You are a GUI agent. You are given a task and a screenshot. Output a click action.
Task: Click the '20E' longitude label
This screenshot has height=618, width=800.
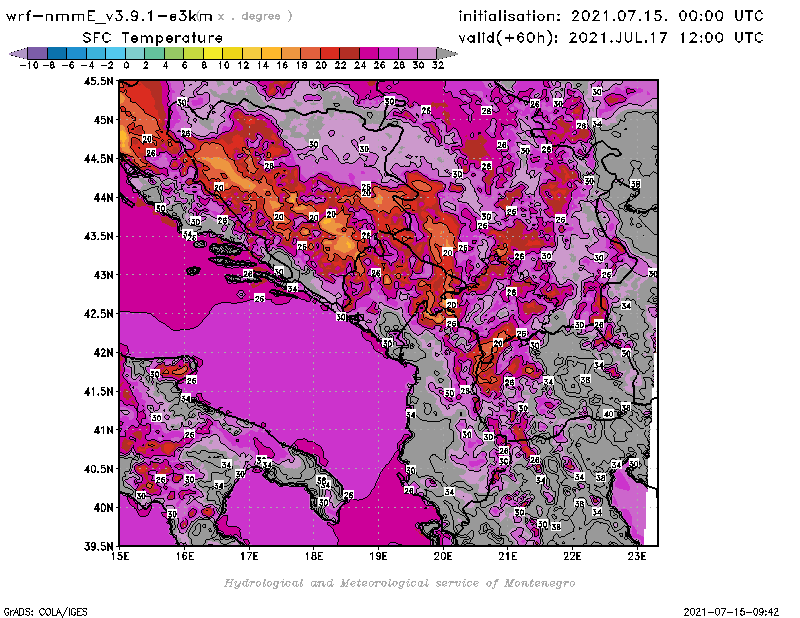443,556
